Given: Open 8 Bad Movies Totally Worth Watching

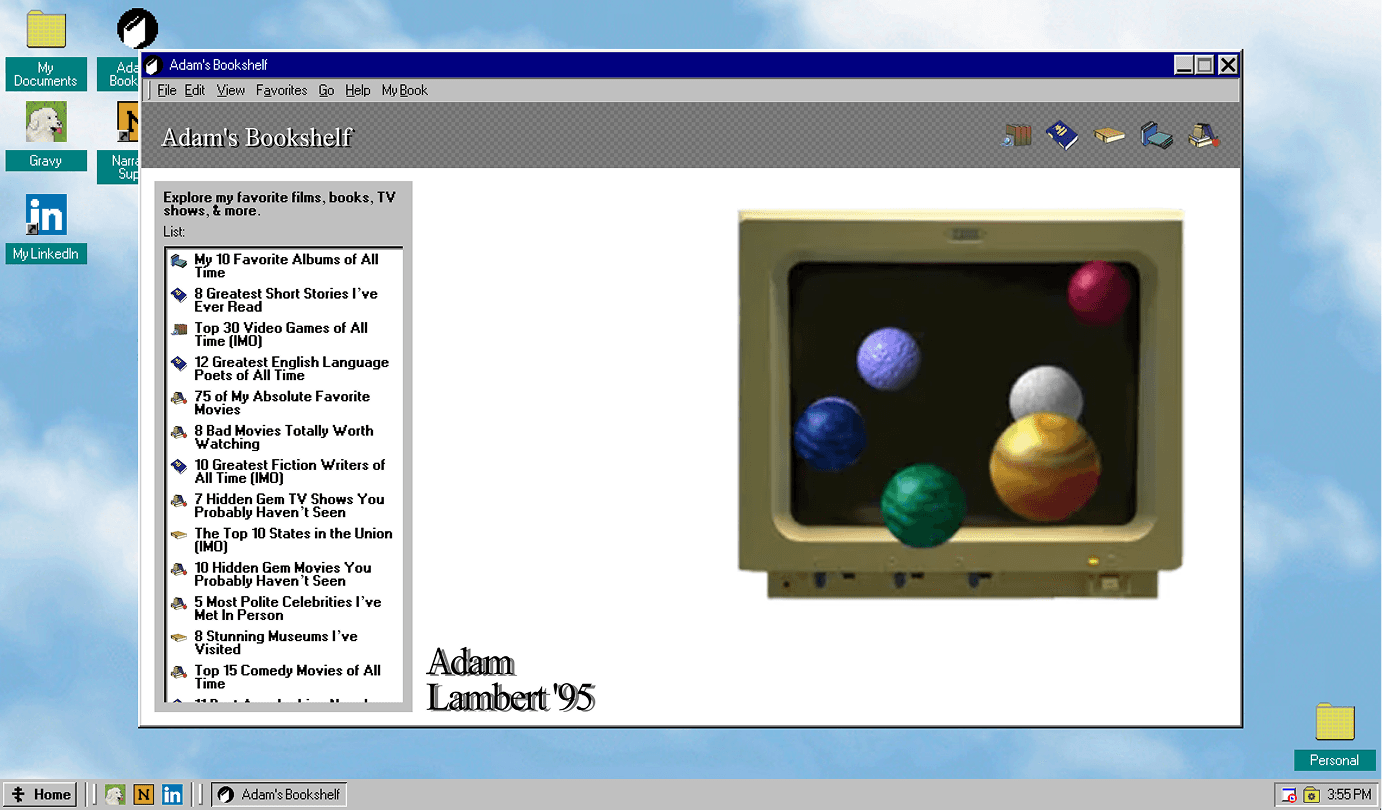Looking at the screenshot, I should click(x=285, y=437).
